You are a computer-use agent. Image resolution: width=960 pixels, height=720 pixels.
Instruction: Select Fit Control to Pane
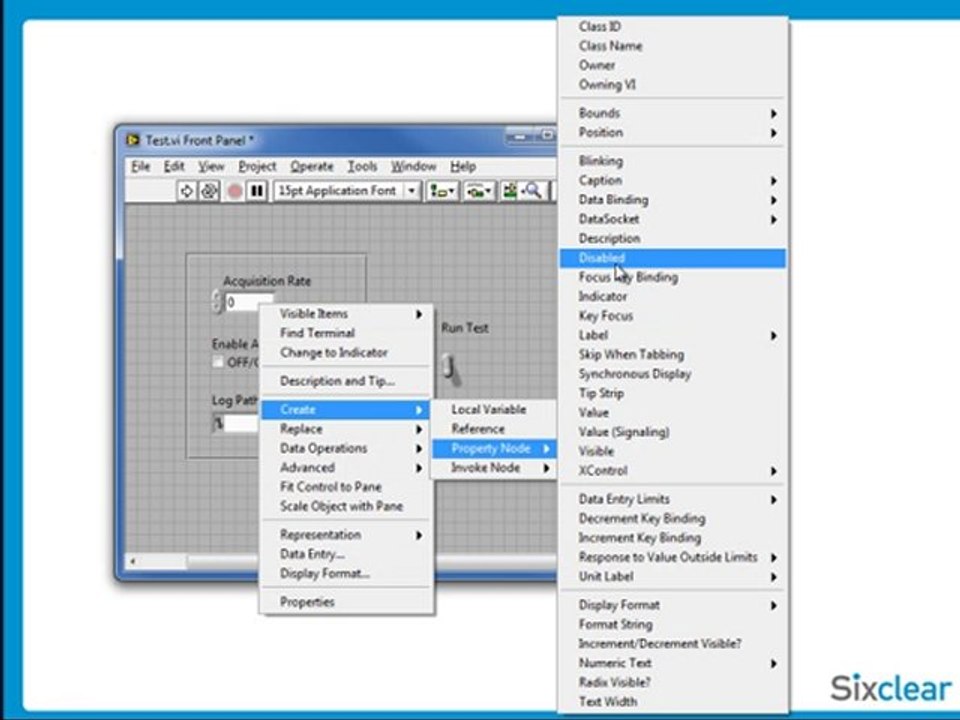[x=347, y=487]
